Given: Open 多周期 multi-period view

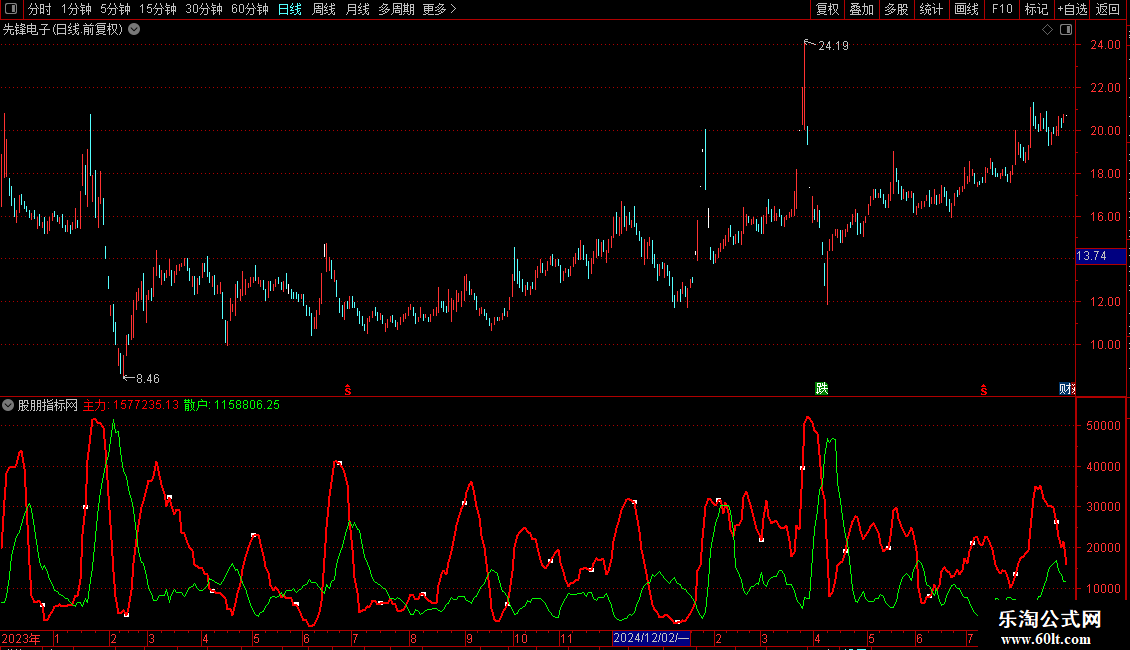Looking at the screenshot, I should point(396,9).
